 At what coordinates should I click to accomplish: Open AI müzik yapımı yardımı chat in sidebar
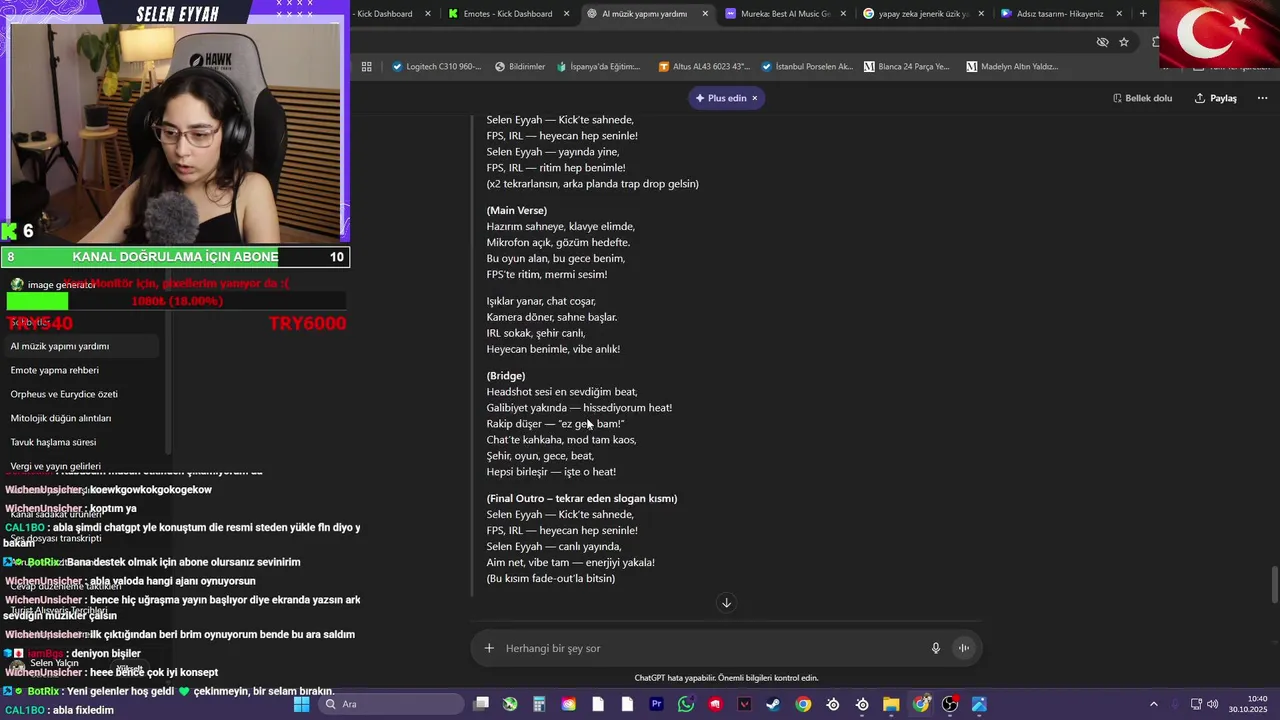tap(80, 346)
